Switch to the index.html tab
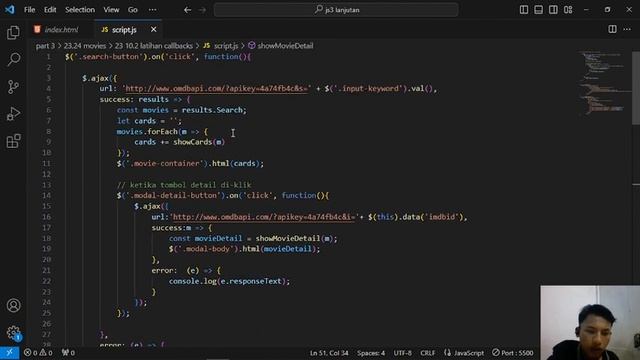The height and width of the screenshot is (360, 640). click(x=61, y=29)
